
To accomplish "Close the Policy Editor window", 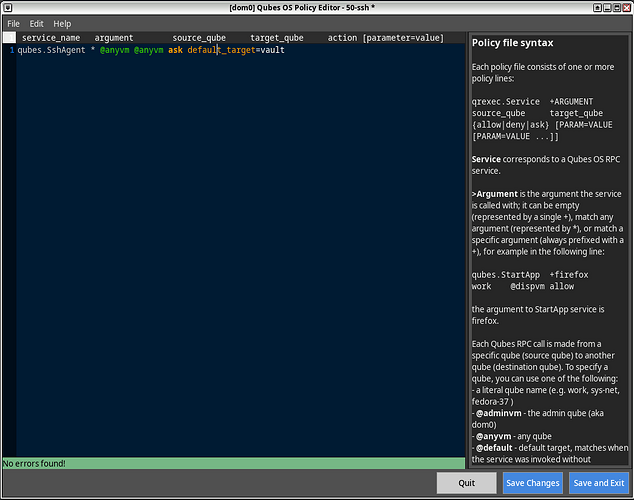I will coord(627,7).
